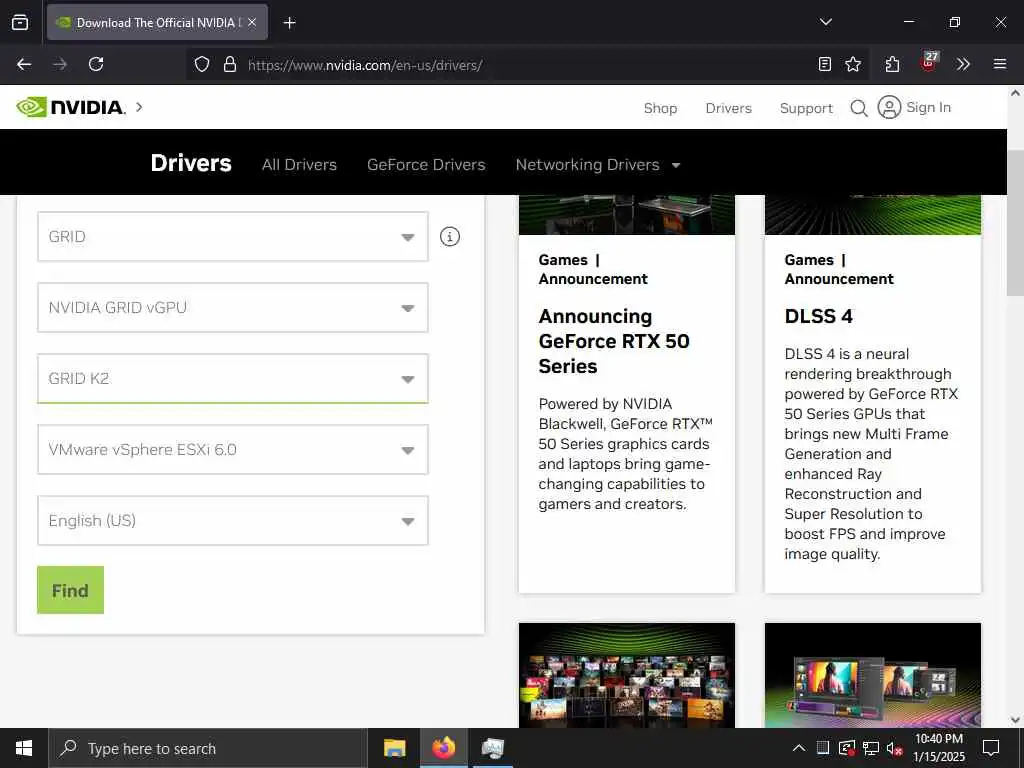Screen dimensions: 1024x768
Task: Show more tools overflow chevrons
Action: pyautogui.click(x=963, y=64)
